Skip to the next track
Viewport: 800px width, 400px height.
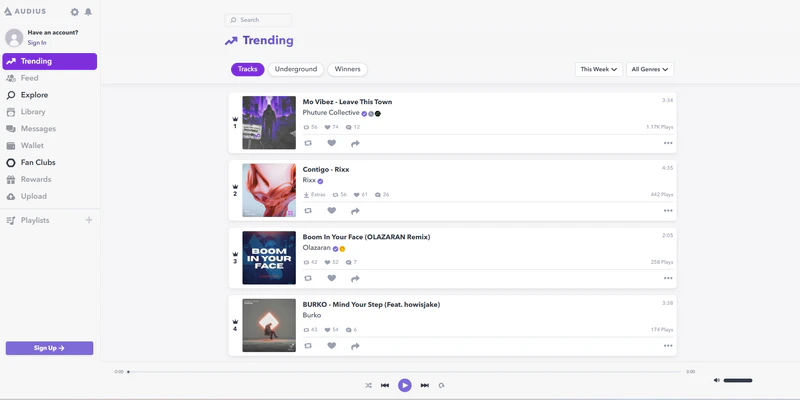click(424, 385)
